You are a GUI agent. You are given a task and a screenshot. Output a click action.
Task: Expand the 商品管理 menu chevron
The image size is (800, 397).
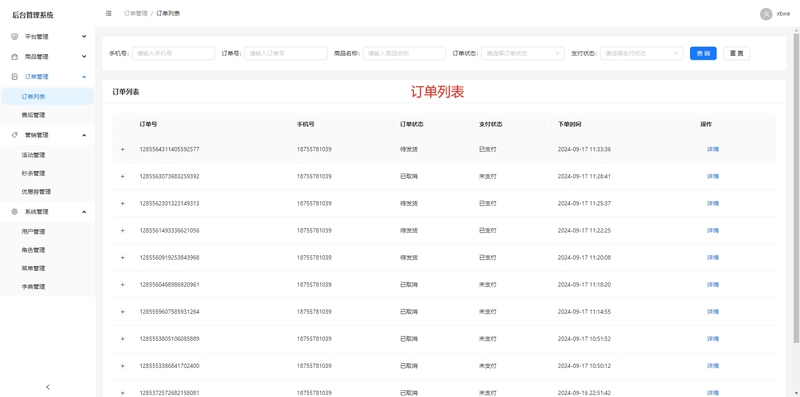pos(84,57)
